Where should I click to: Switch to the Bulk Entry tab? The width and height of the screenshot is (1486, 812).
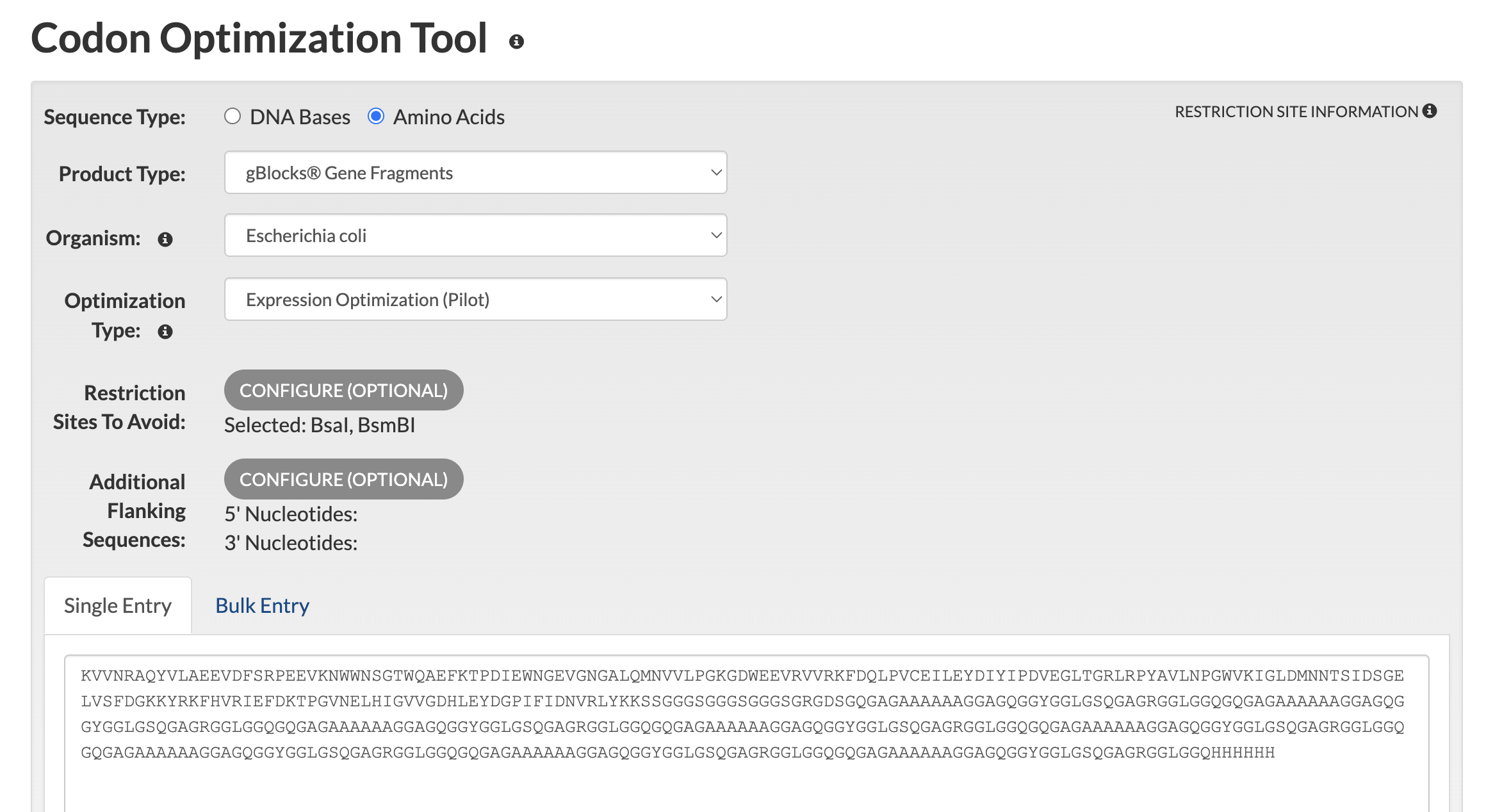click(x=262, y=605)
